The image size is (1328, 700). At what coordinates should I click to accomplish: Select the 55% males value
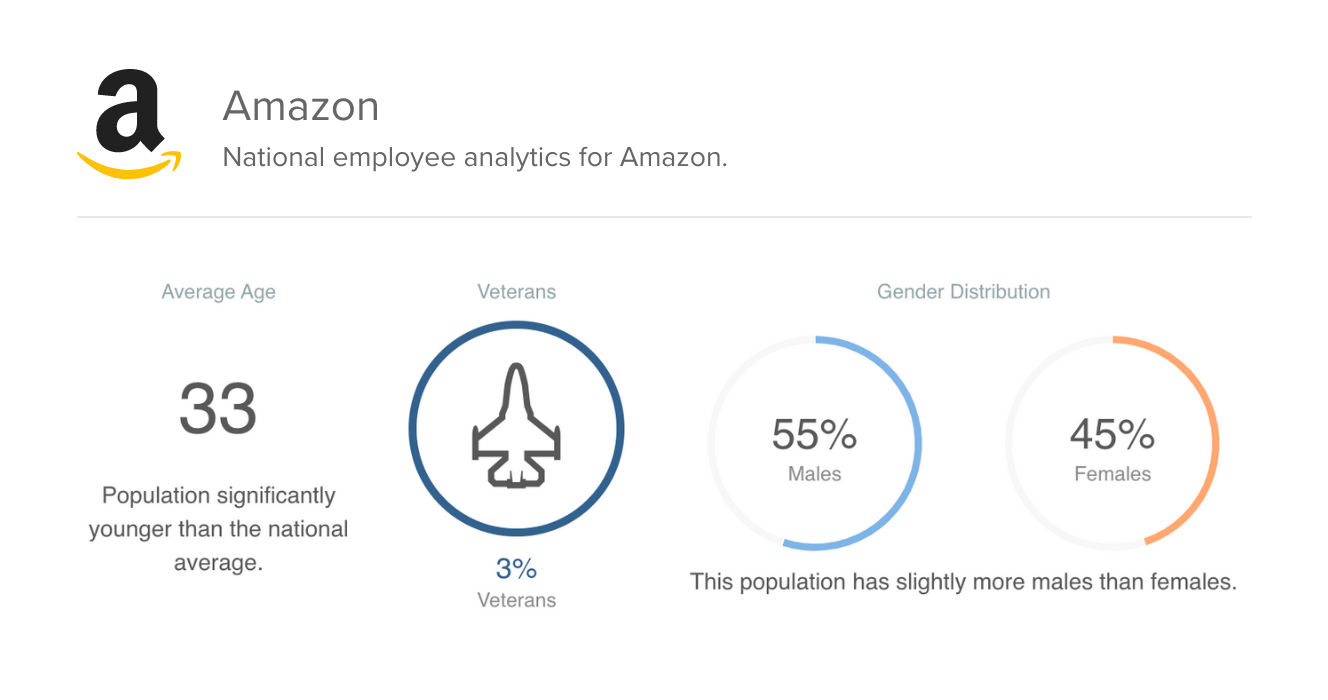814,435
